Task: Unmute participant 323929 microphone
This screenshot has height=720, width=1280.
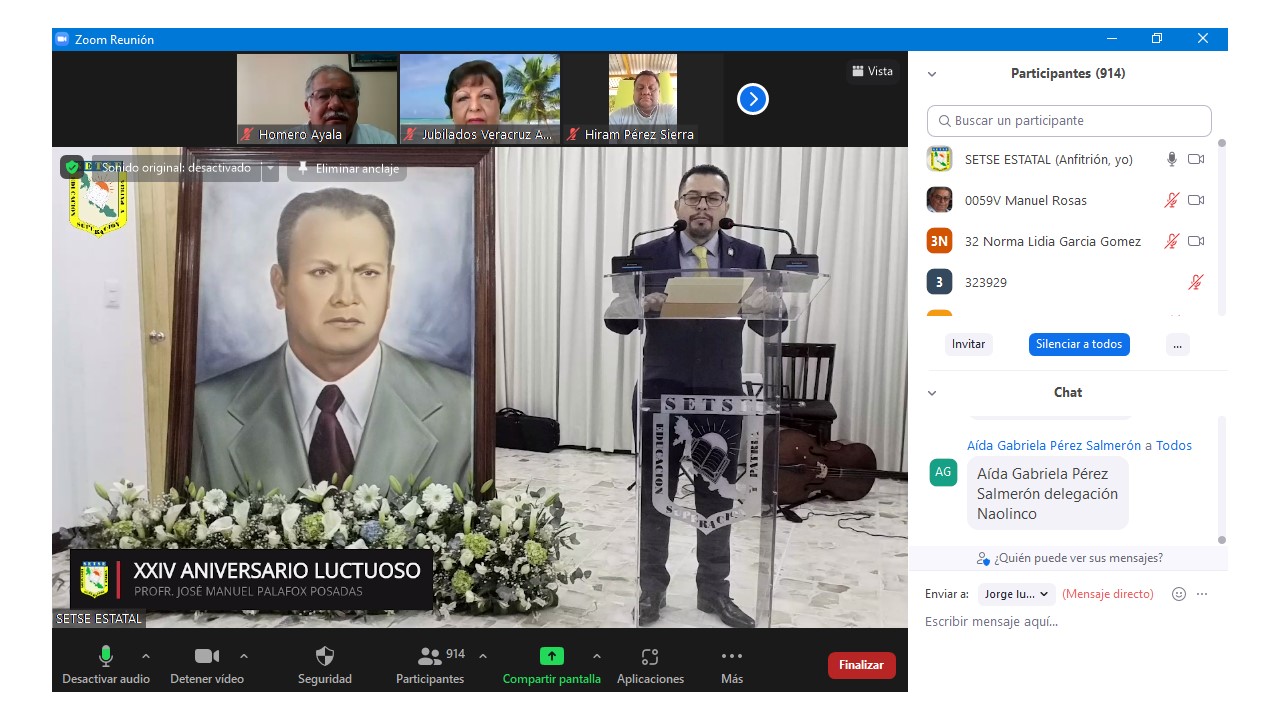Action: pos(1195,282)
